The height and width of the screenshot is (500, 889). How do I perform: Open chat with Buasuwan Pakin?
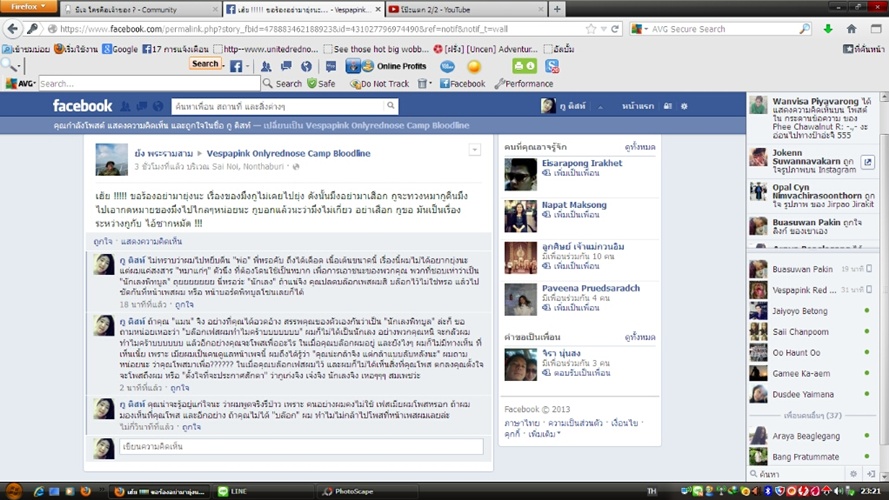pos(812,269)
